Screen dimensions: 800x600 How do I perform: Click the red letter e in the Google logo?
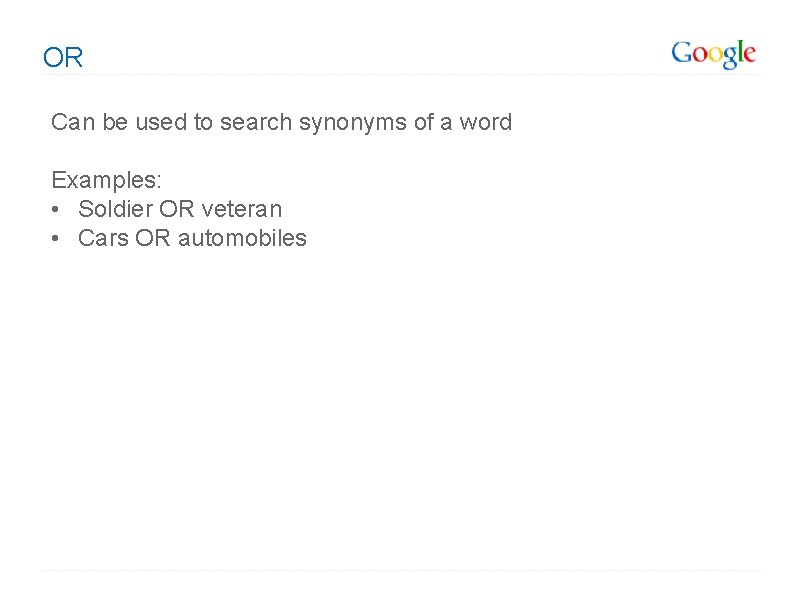click(749, 55)
